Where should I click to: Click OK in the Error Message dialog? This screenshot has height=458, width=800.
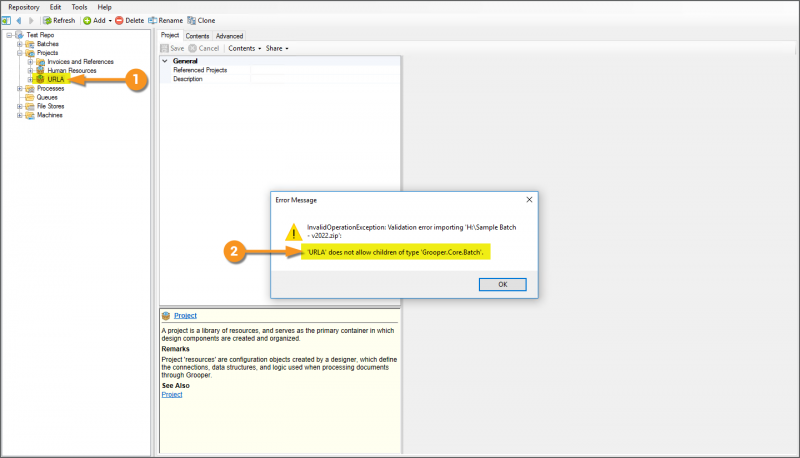503,285
